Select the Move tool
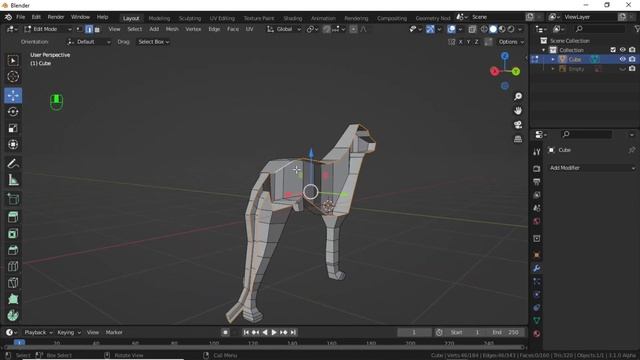The image size is (640, 360). [13, 96]
